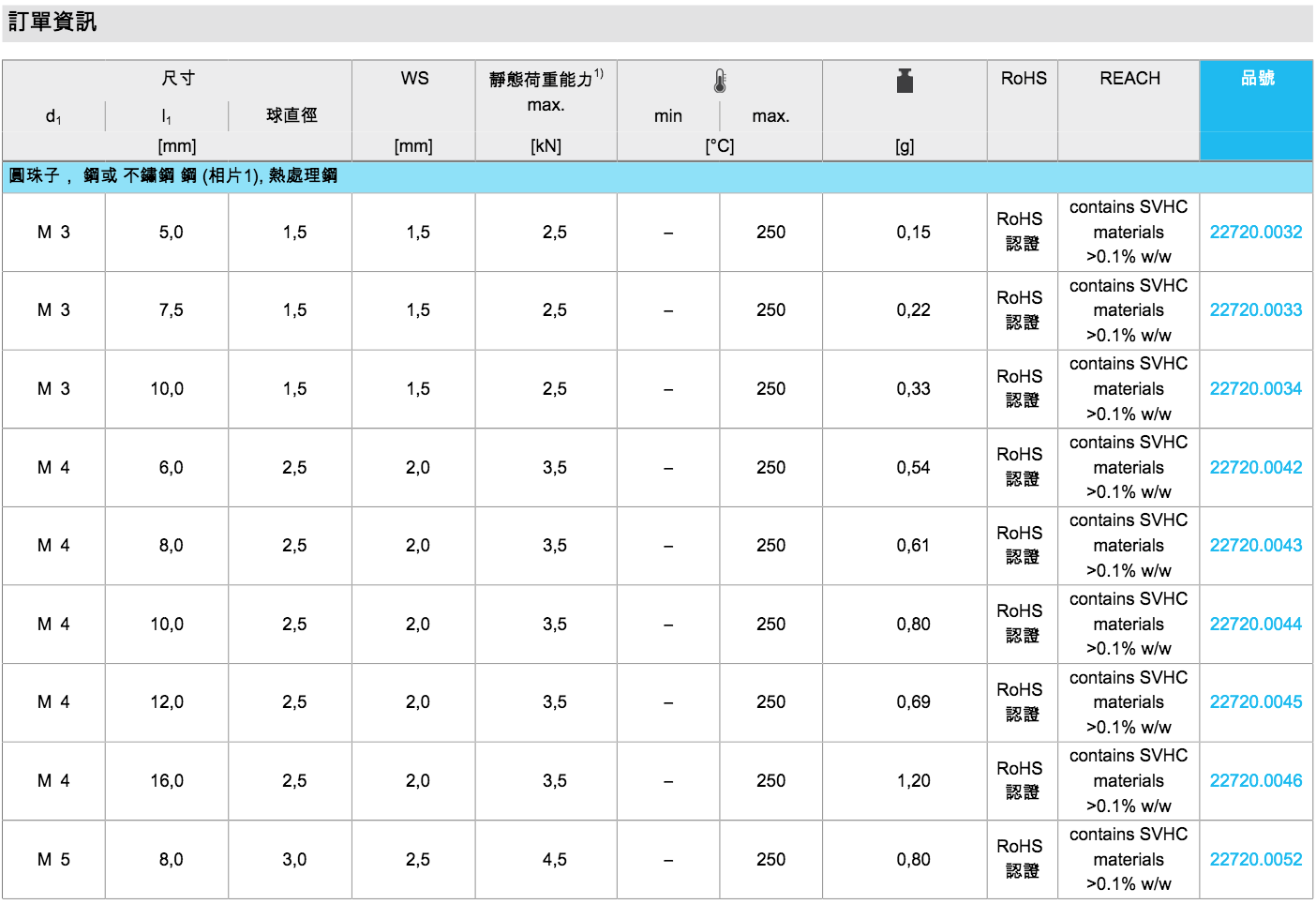Screen dimensions: 1316x904
Task: Open part number 22720.0034
Action: coord(1255,389)
